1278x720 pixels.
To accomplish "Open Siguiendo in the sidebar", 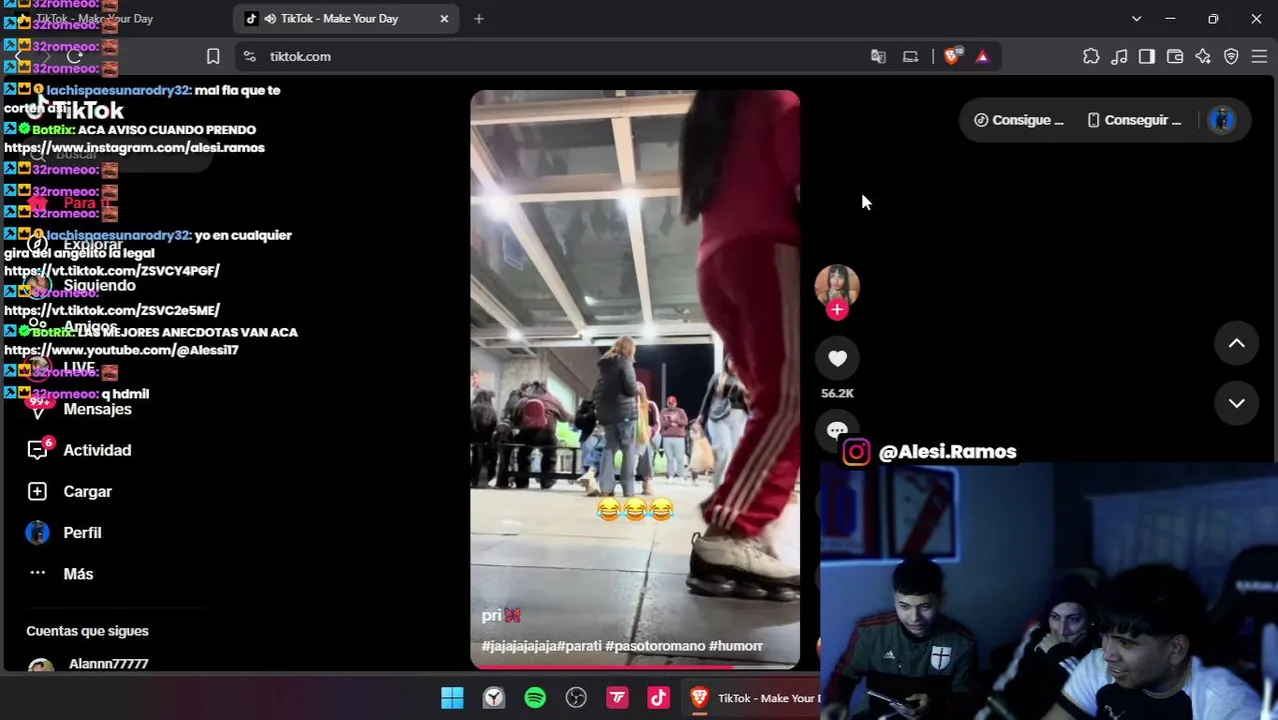I will pos(99,286).
